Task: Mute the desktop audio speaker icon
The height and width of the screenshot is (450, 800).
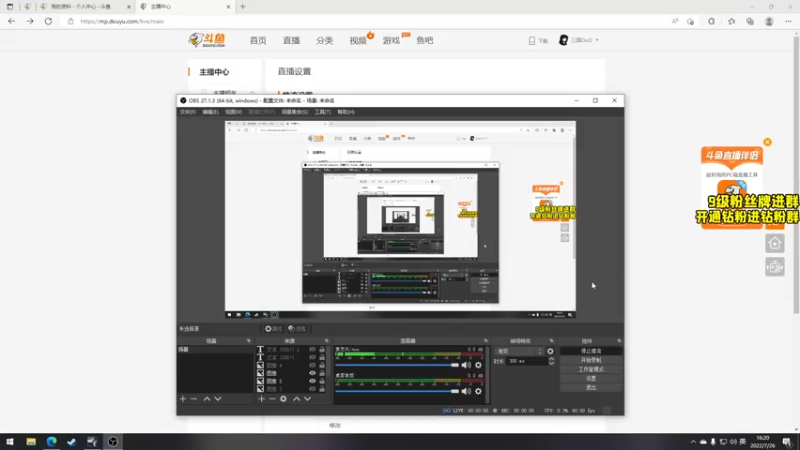Action: click(x=466, y=391)
